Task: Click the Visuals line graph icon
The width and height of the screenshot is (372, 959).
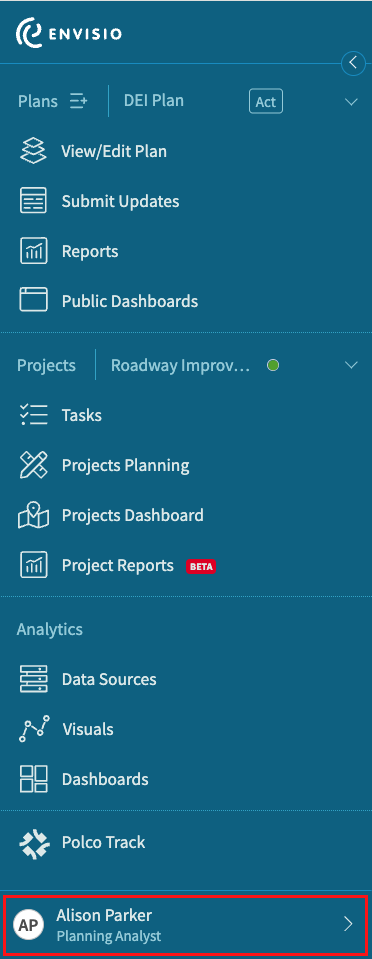Action: pos(34,729)
